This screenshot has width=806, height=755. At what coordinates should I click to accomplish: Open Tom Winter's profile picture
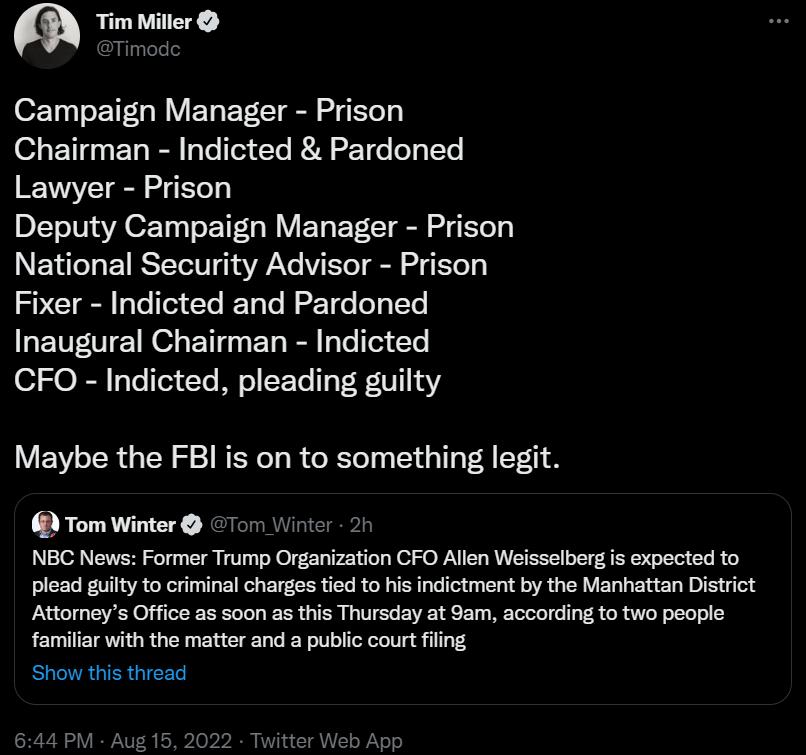point(42,524)
